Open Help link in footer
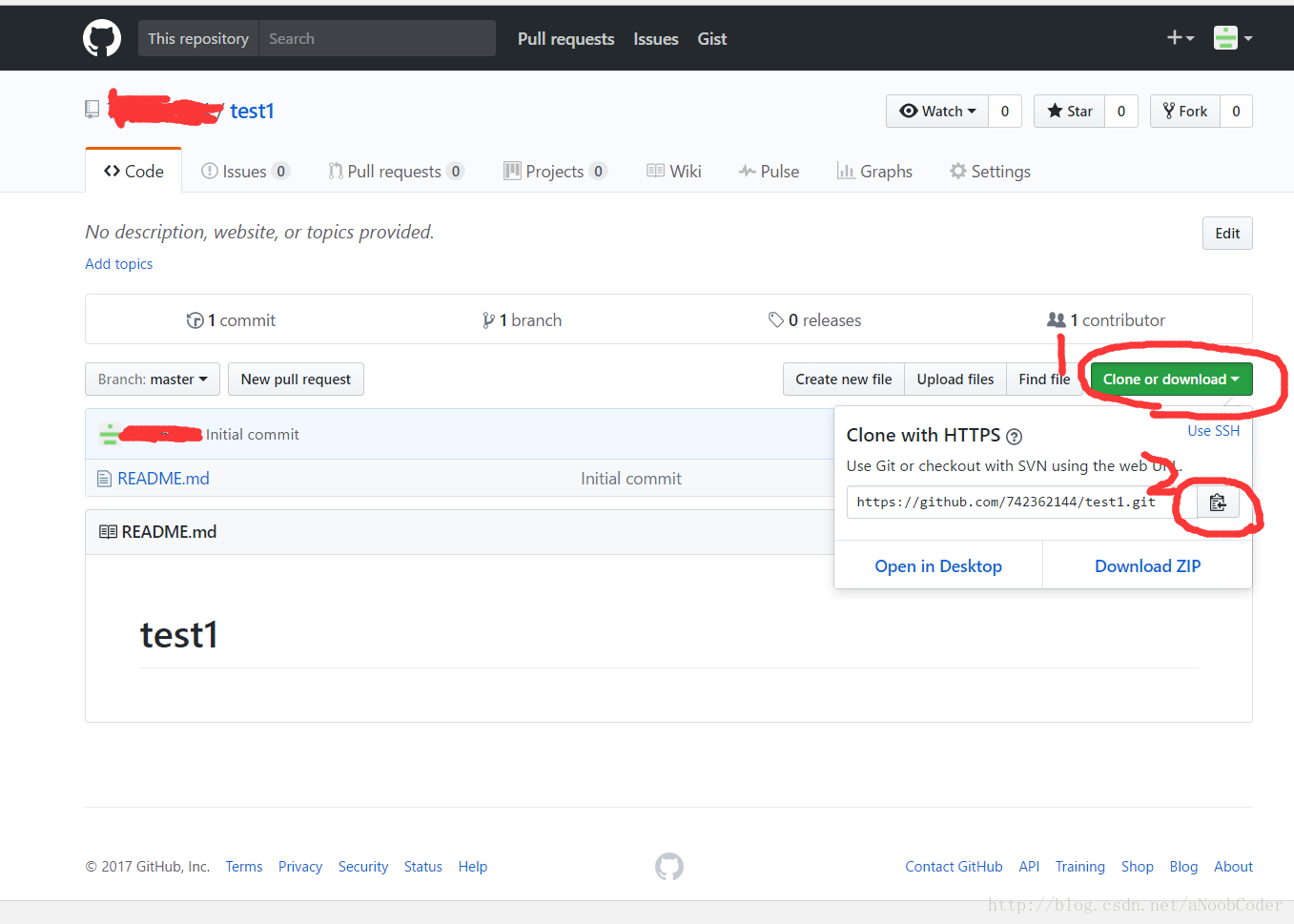1294x924 pixels. coord(473,866)
